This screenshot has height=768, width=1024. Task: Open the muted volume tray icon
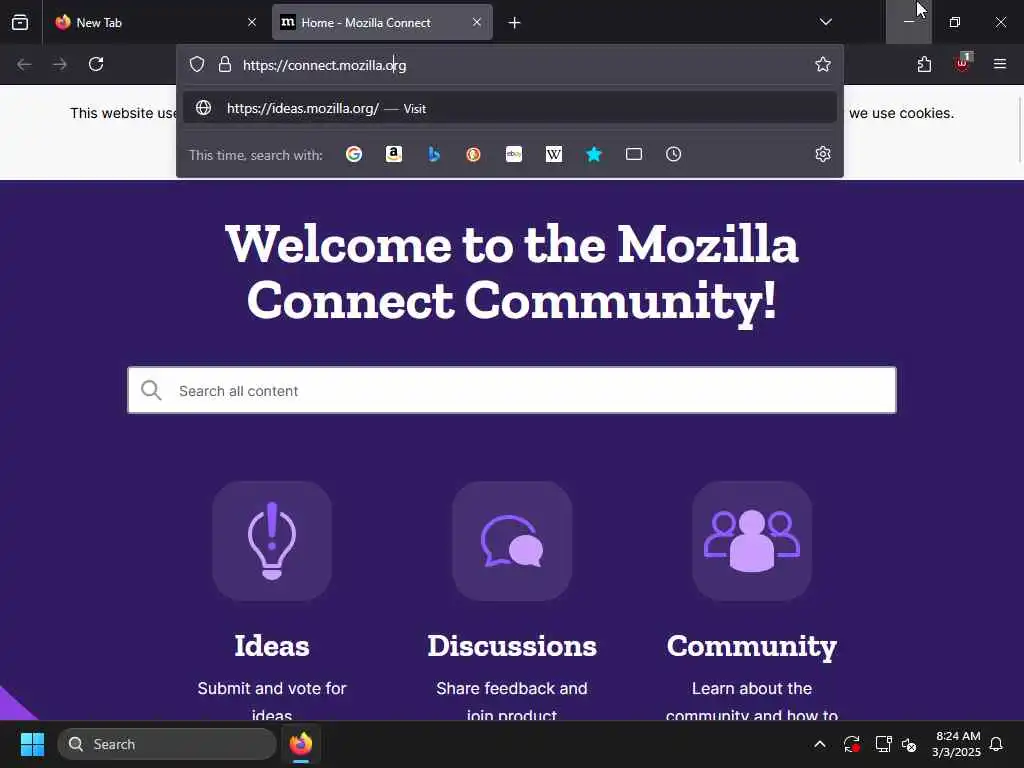[909, 744]
